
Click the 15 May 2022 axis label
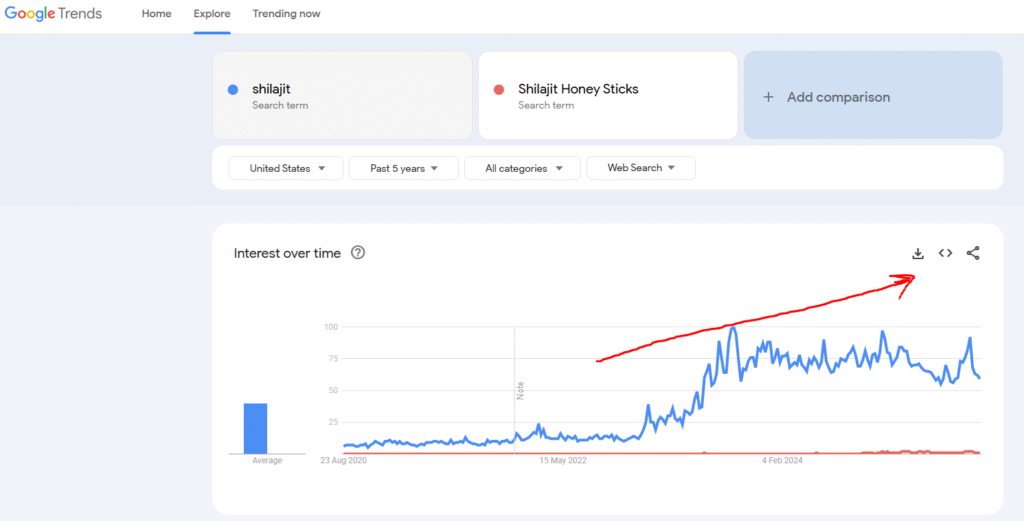pos(563,461)
